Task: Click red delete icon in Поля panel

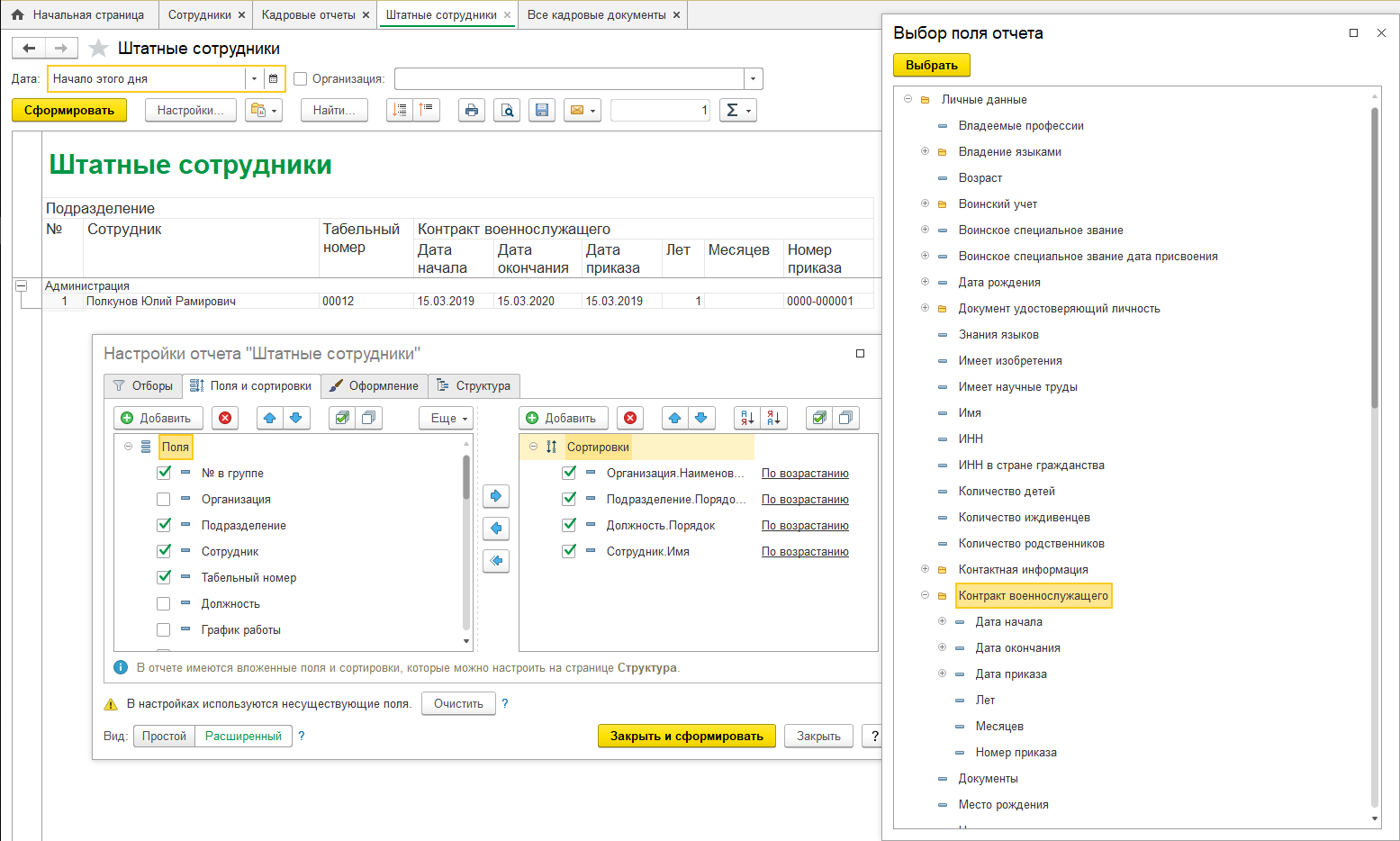Action: 225,418
